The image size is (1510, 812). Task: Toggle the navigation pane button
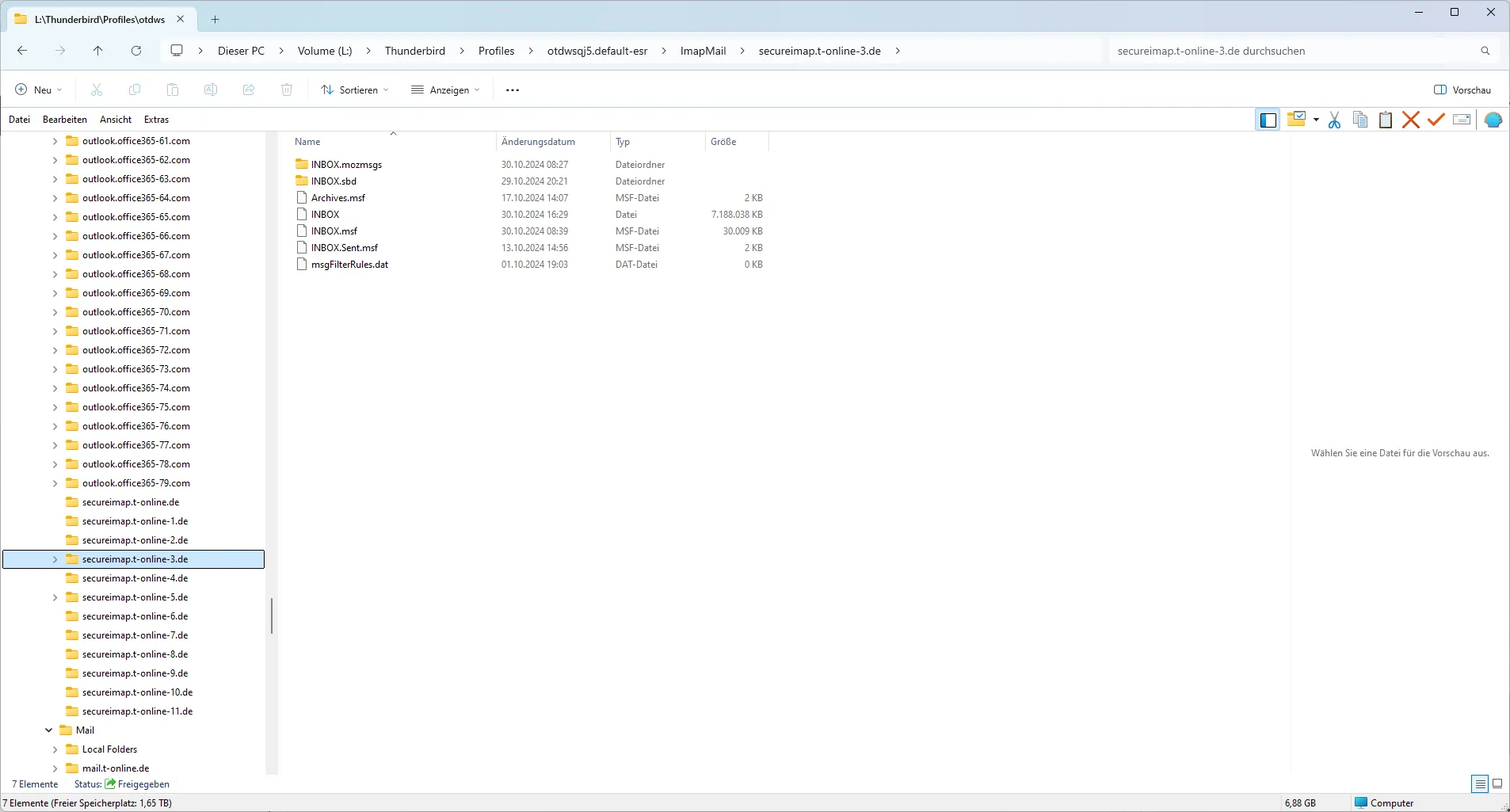pyautogui.click(x=1268, y=120)
